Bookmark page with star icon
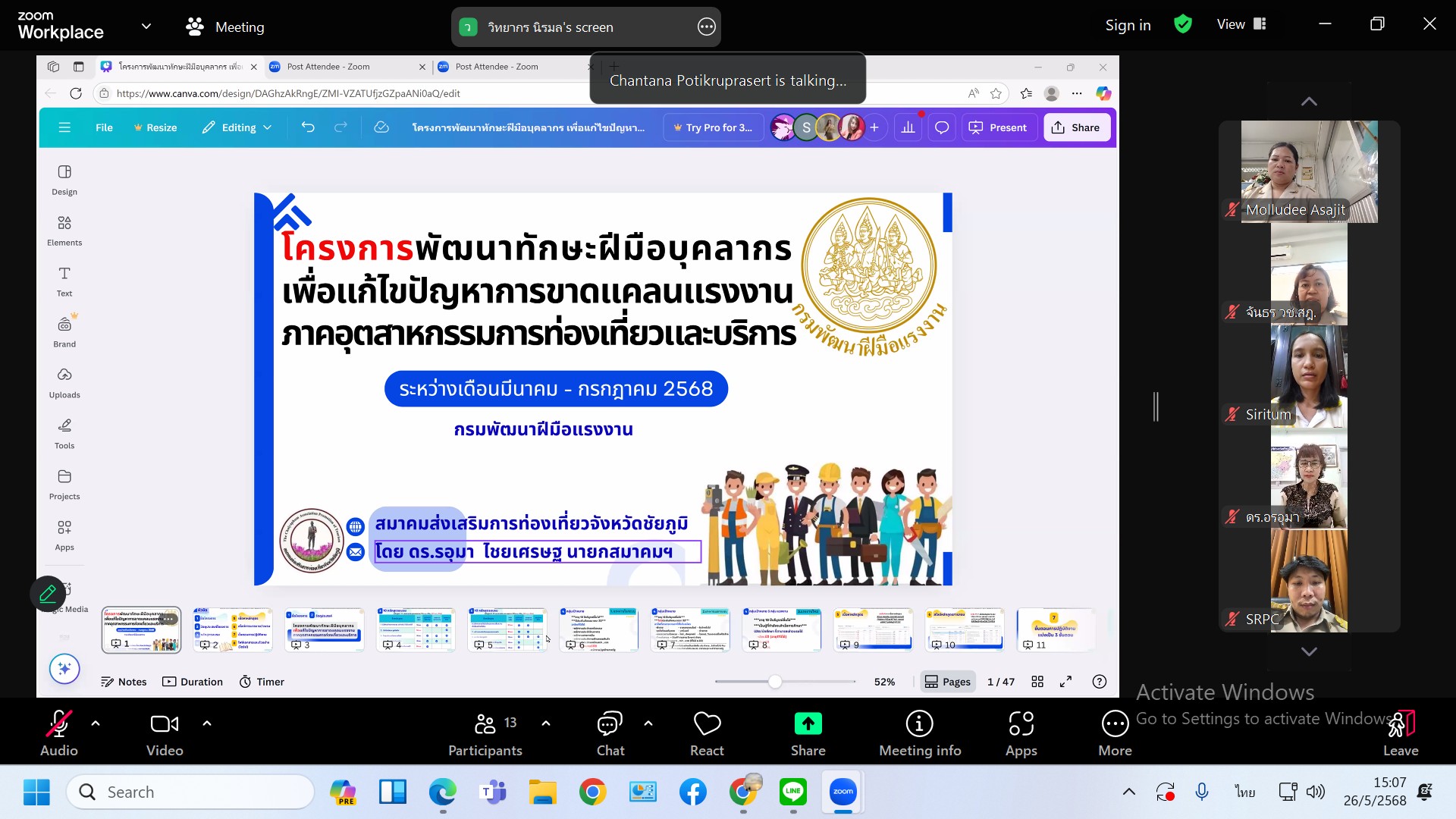Viewport: 1456px width, 819px height. pos(996,93)
